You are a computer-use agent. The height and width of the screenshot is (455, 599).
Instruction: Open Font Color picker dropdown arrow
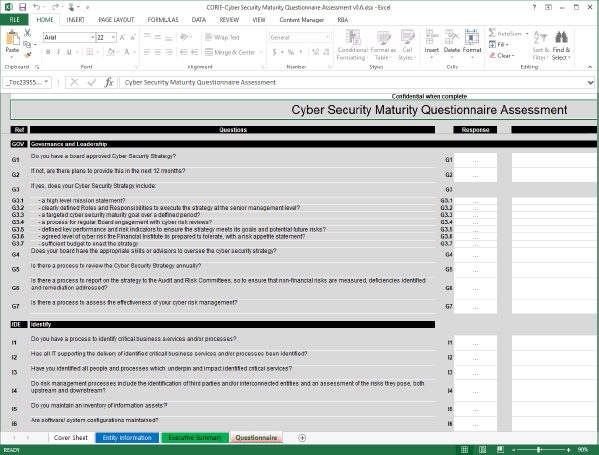click(135, 52)
